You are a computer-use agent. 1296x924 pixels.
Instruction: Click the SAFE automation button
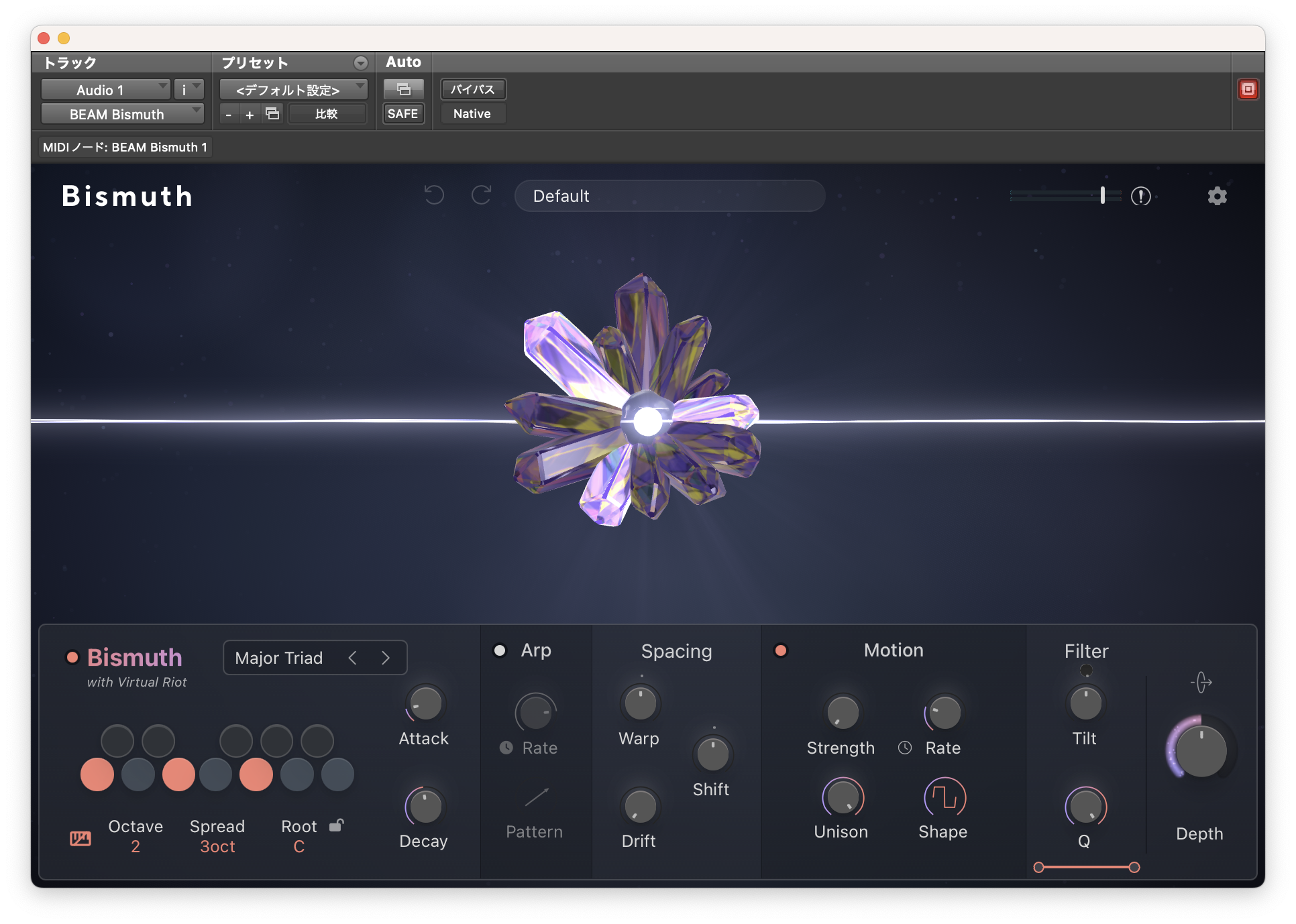[403, 114]
